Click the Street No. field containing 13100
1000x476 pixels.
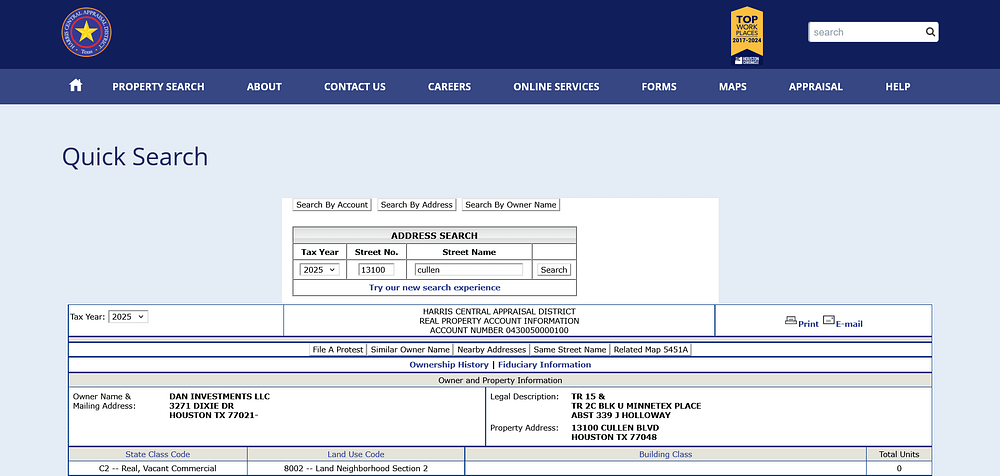pyautogui.click(x=376, y=270)
